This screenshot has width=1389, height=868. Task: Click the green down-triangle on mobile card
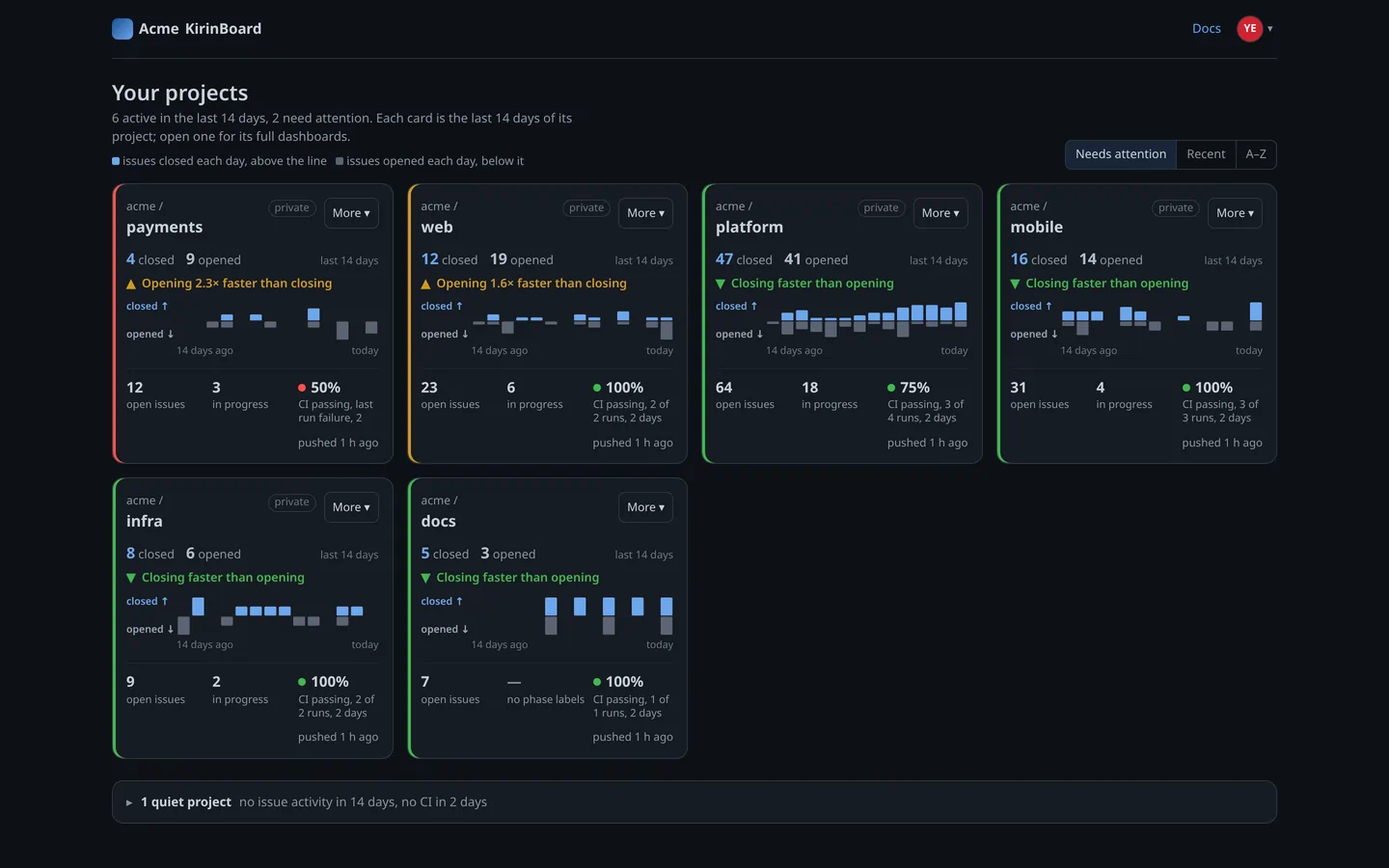(x=1015, y=285)
